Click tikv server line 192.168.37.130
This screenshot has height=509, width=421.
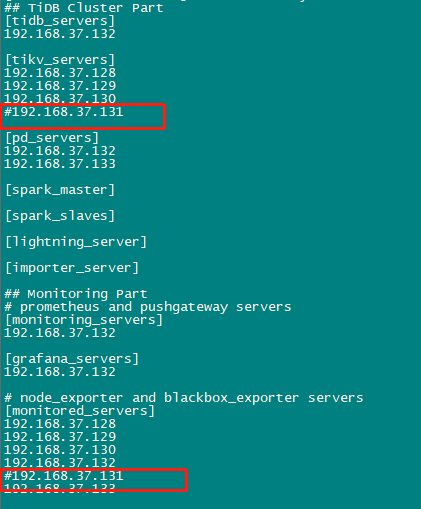[x=60, y=99]
